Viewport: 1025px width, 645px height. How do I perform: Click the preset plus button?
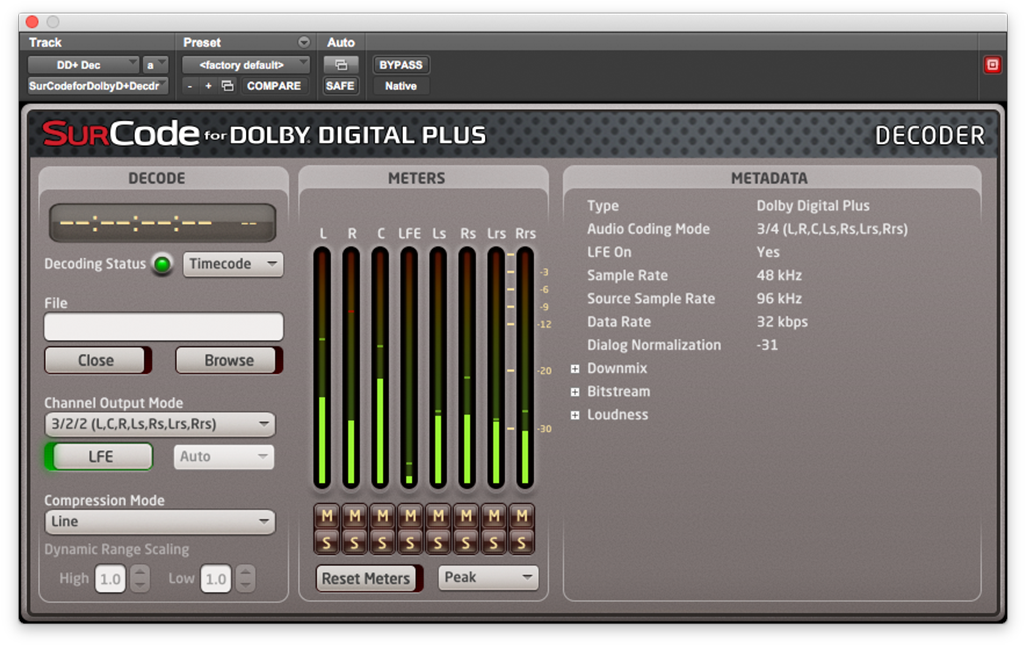(x=208, y=86)
